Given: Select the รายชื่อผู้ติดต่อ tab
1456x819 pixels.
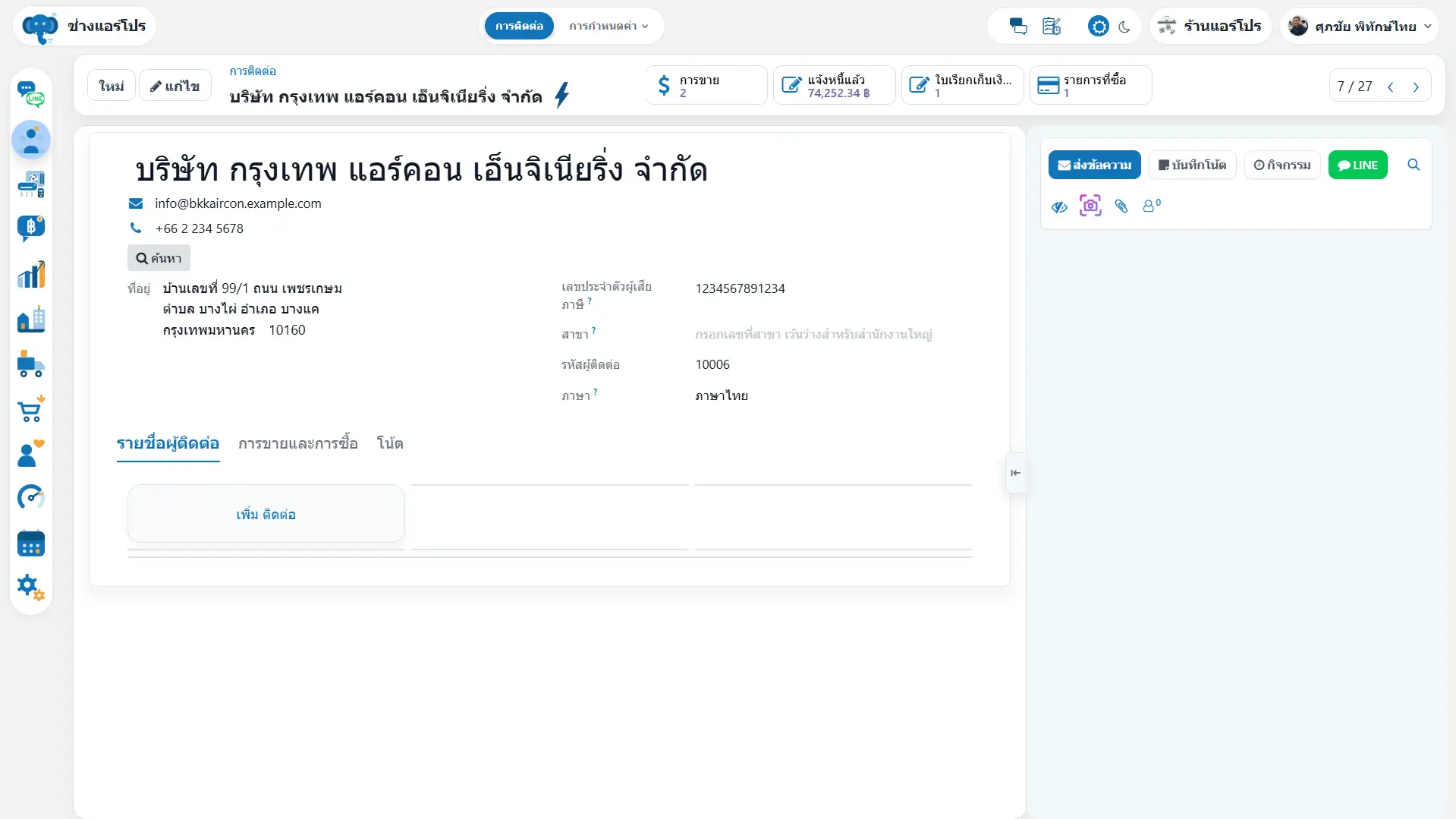Looking at the screenshot, I should (x=168, y=443).
